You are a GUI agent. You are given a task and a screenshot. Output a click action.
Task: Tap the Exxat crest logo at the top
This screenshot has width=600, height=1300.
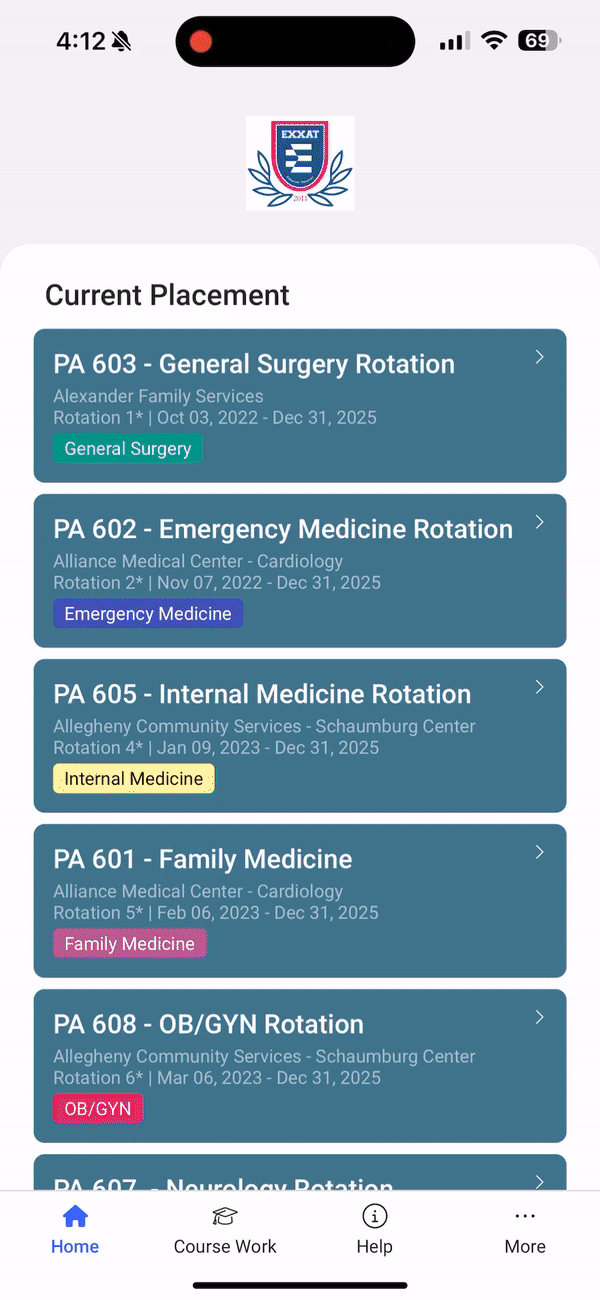tap(300, 162)
